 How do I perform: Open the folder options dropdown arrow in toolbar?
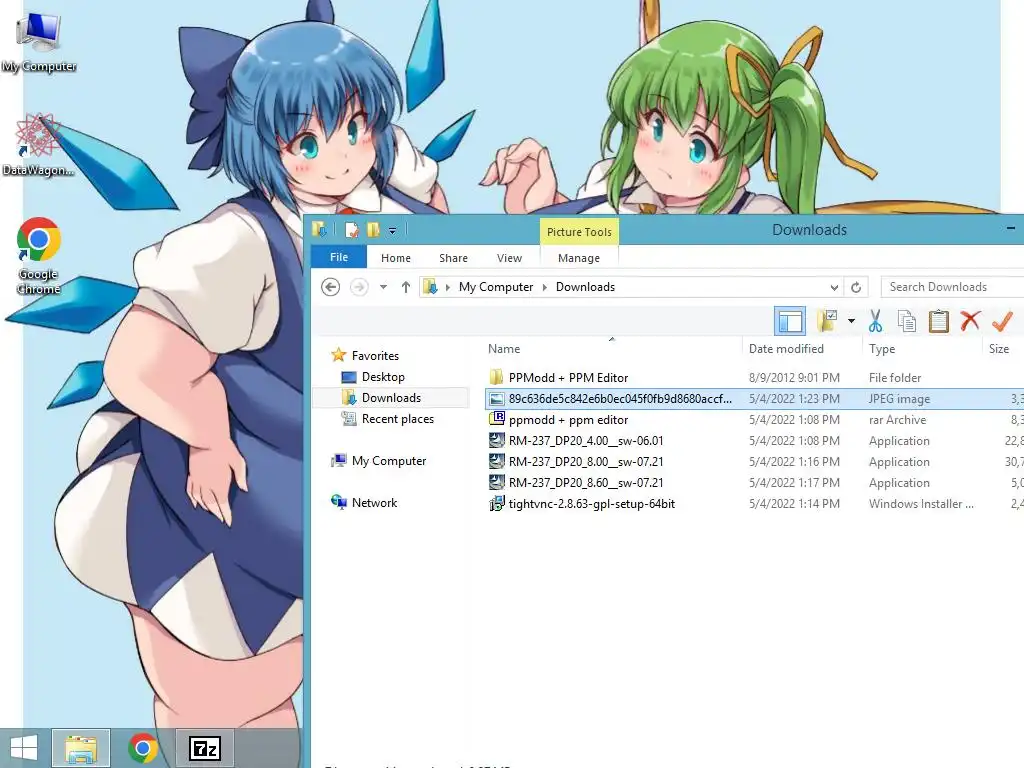[x=851, y=321]
